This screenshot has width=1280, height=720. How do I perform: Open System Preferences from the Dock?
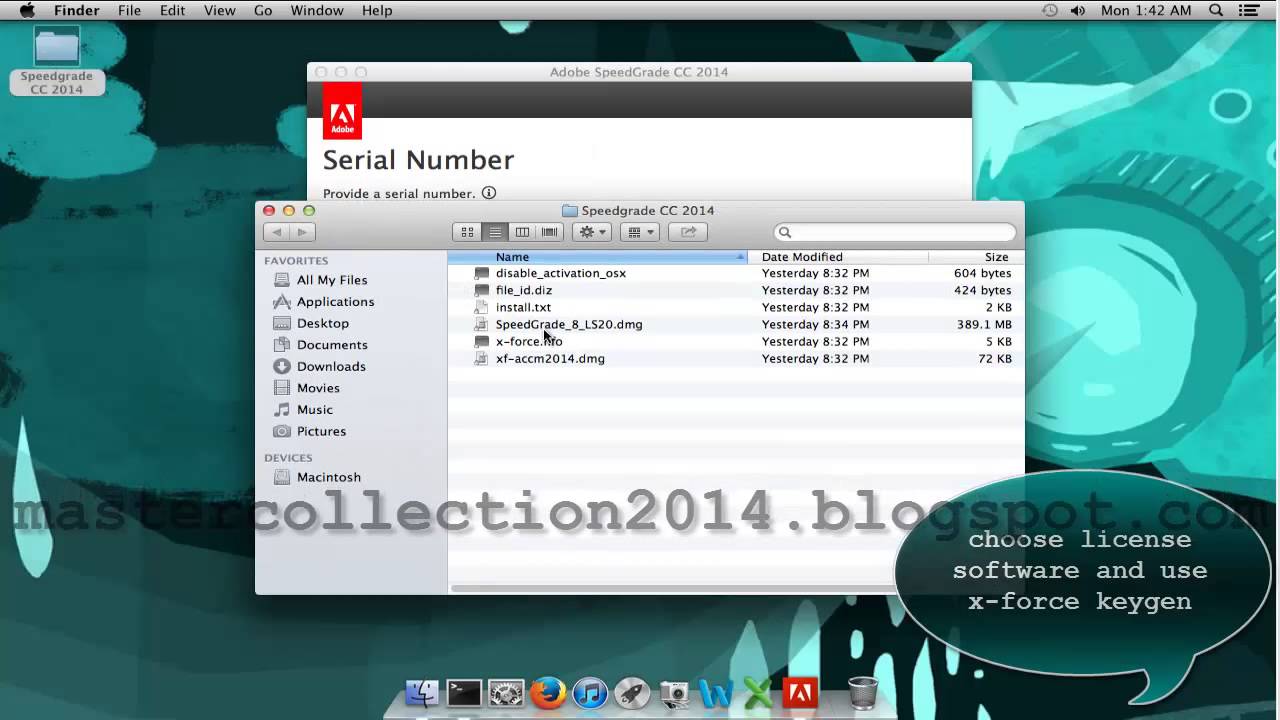click(506, 692)
